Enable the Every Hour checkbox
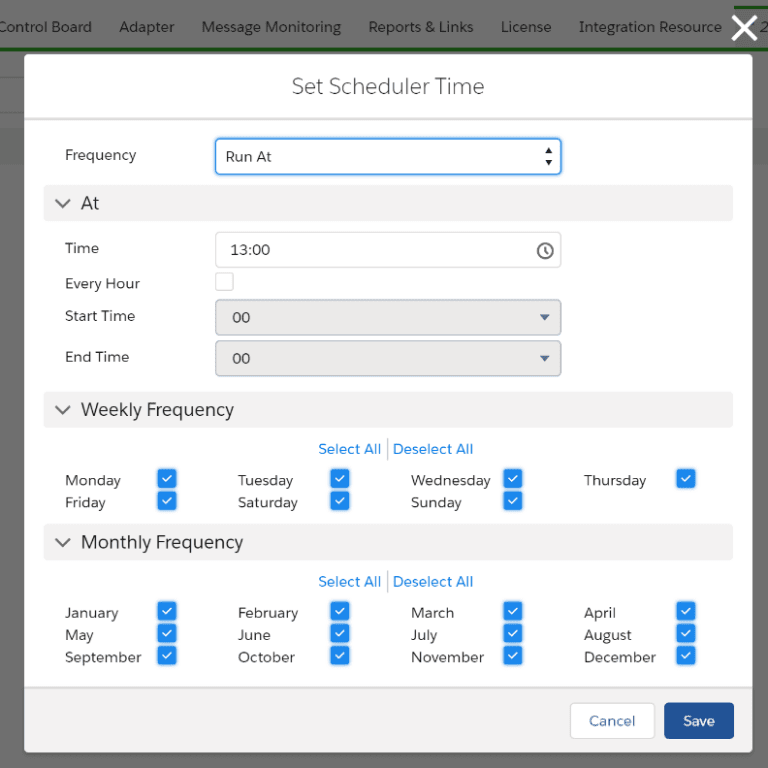The height and width of the screenshot is (768, 768). (x=224, y=282)
